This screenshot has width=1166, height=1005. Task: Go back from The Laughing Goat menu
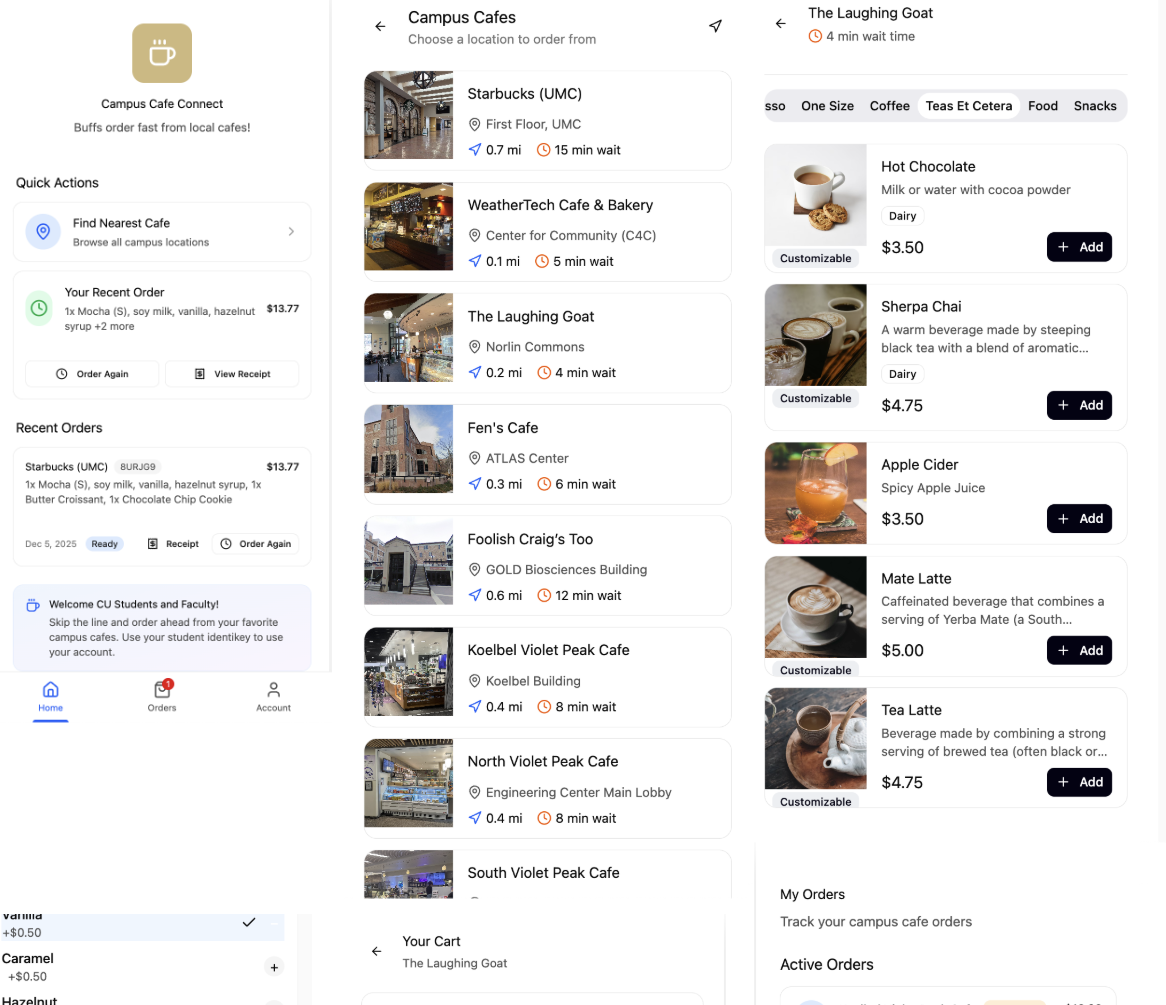(x=781, y=24)
